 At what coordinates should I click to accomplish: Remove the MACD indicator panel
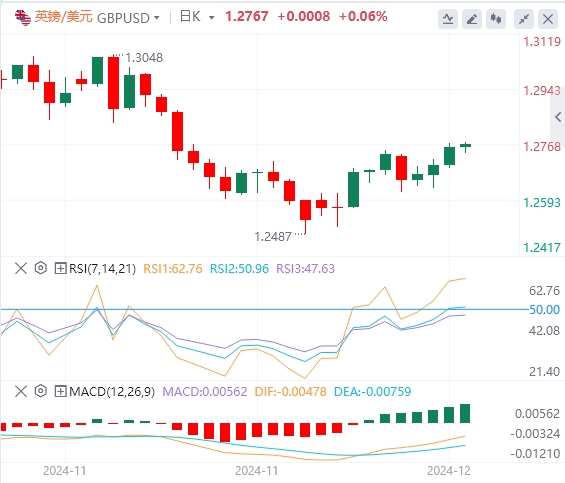(x=21, y=391)
